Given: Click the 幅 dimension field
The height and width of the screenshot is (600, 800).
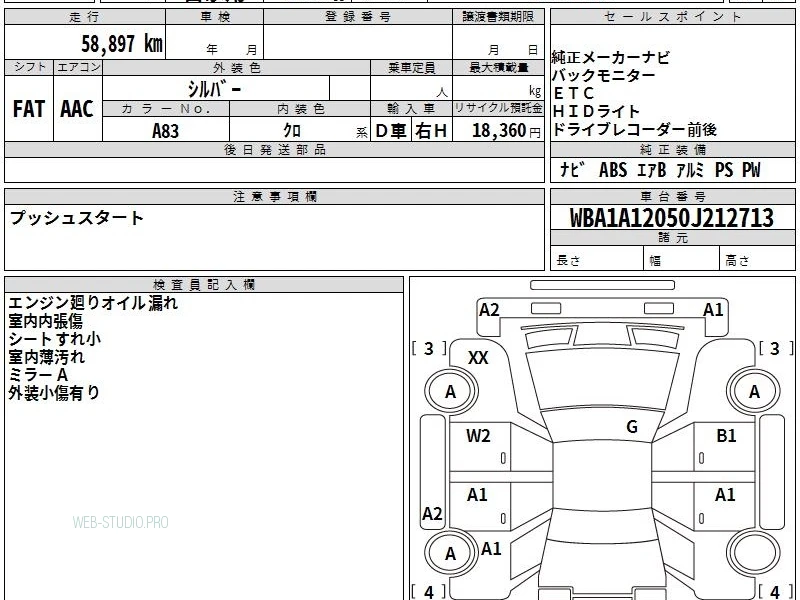Looking at the screenshot, I should pos(682,258).
